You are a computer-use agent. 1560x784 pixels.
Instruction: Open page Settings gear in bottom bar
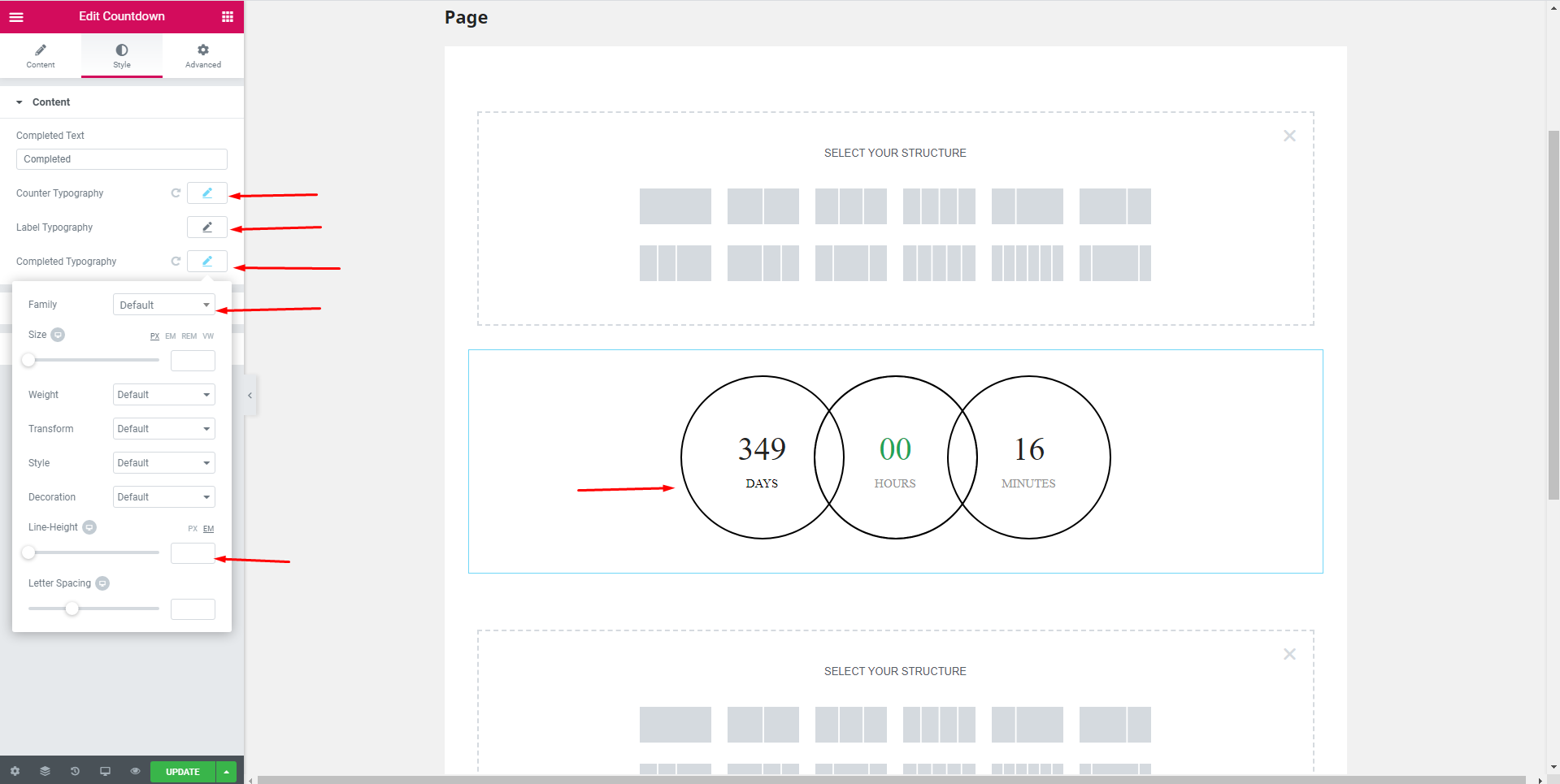click(x=15, y=771)
